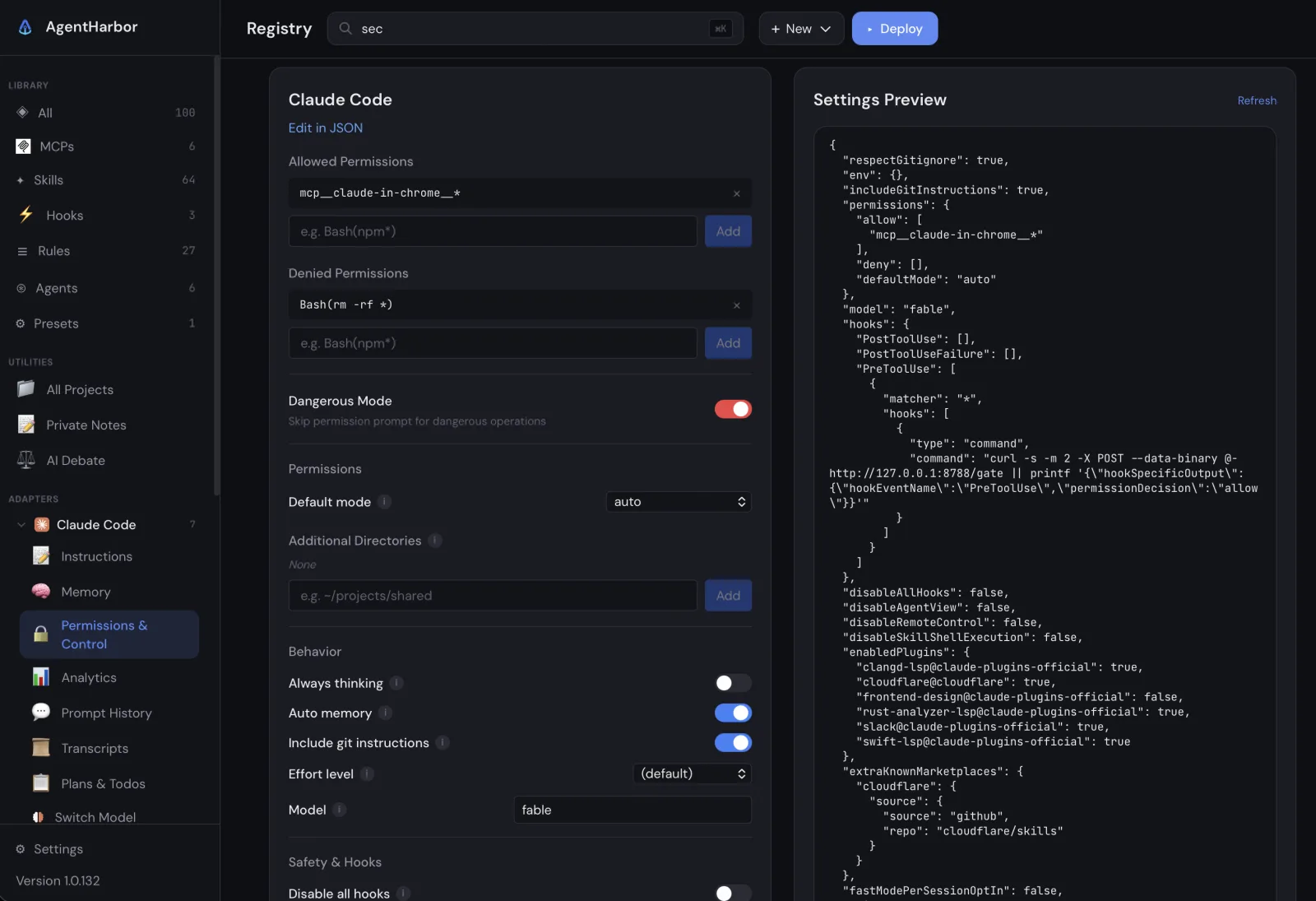Open the AI Debate scales icon
This screenshot has height=901, width=1316.
[26, 460]
